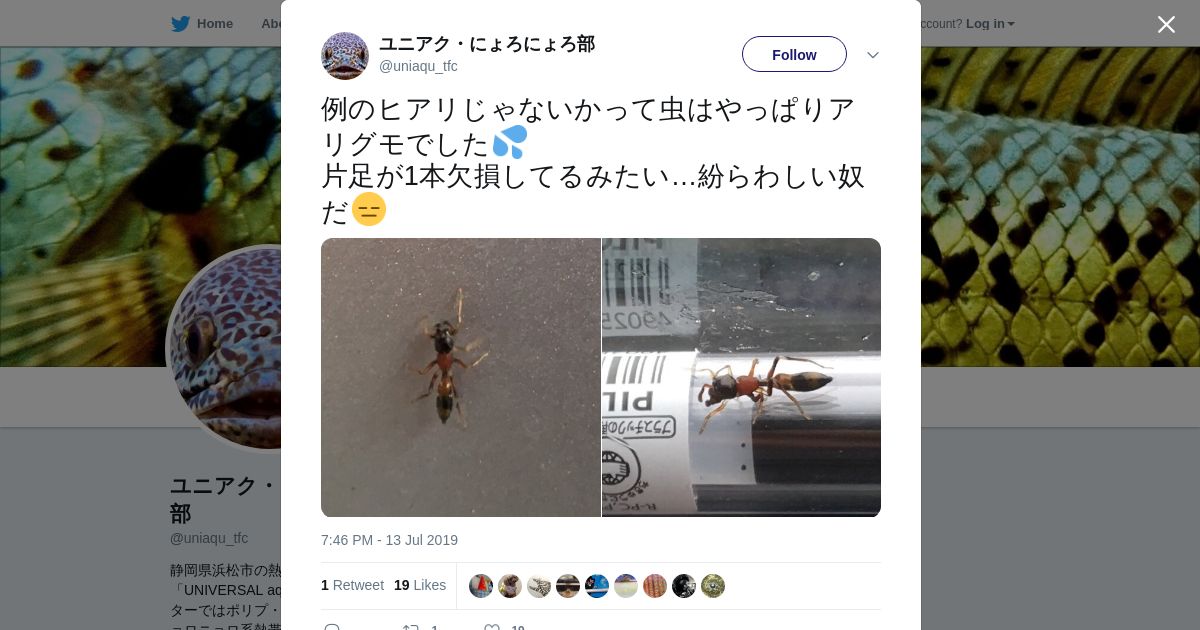Open the 7:46 PM - 13 Jul 2019 timestamp link
This screenshot has height=630, width=1200.
389,540
